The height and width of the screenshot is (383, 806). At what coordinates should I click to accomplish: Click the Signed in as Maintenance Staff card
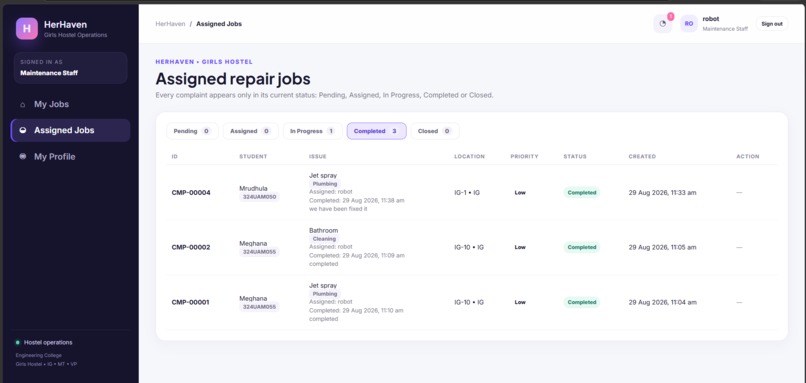tap(70, 68)
